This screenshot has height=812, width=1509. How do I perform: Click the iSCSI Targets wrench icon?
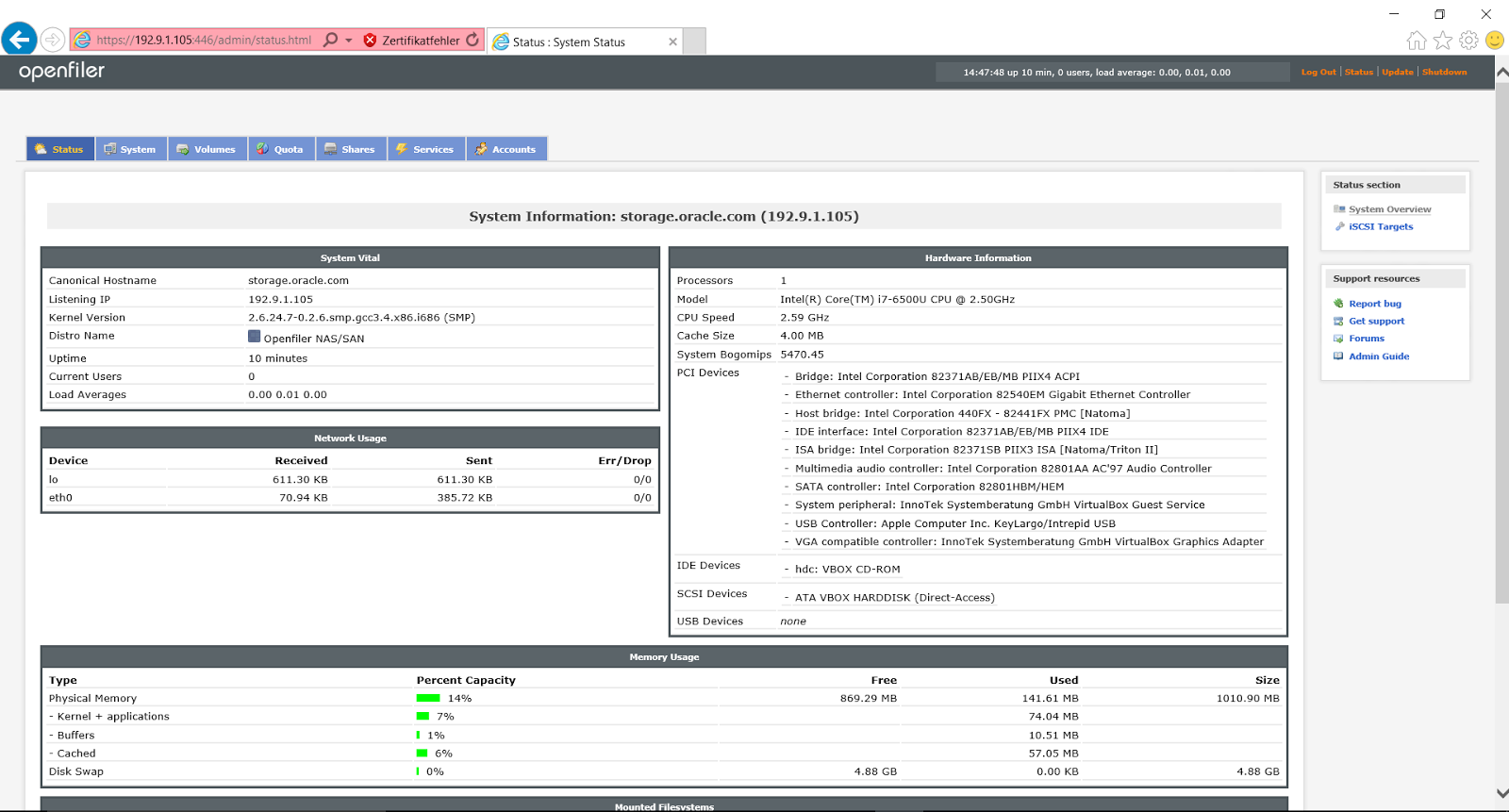(1339, 226)
